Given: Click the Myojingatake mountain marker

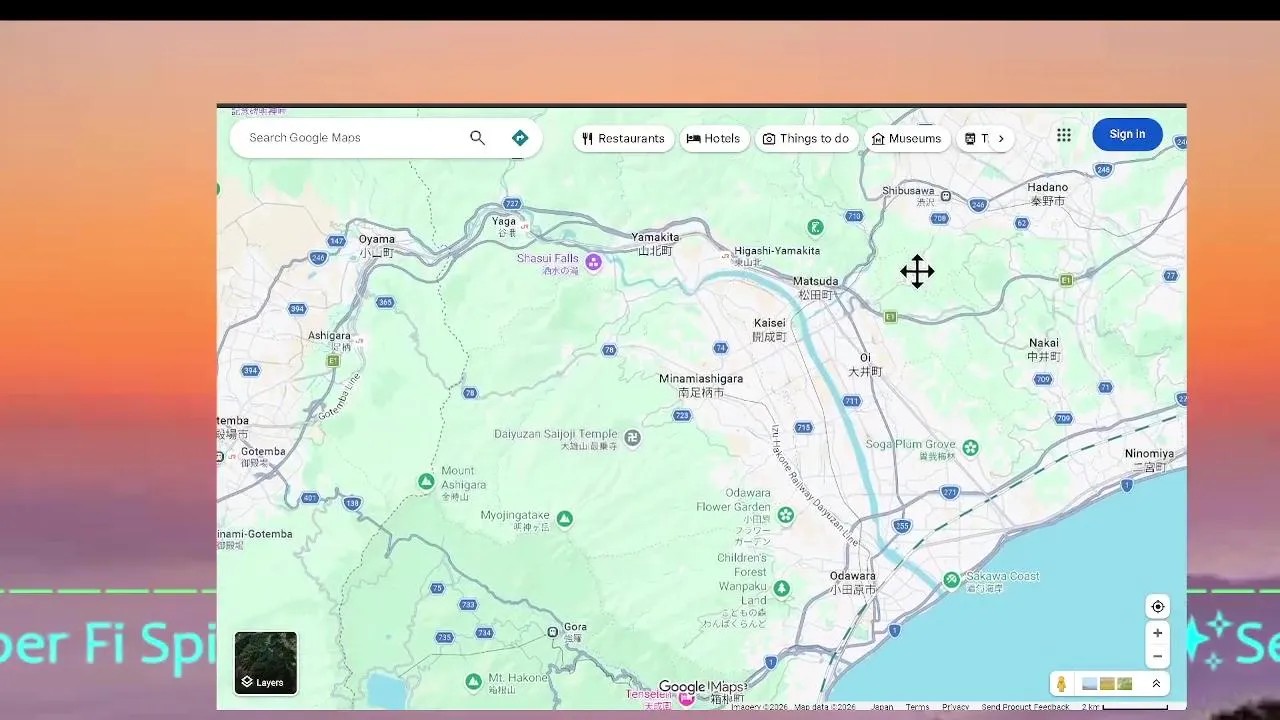Looking at the screenshot, I should [x=565, y=518].
